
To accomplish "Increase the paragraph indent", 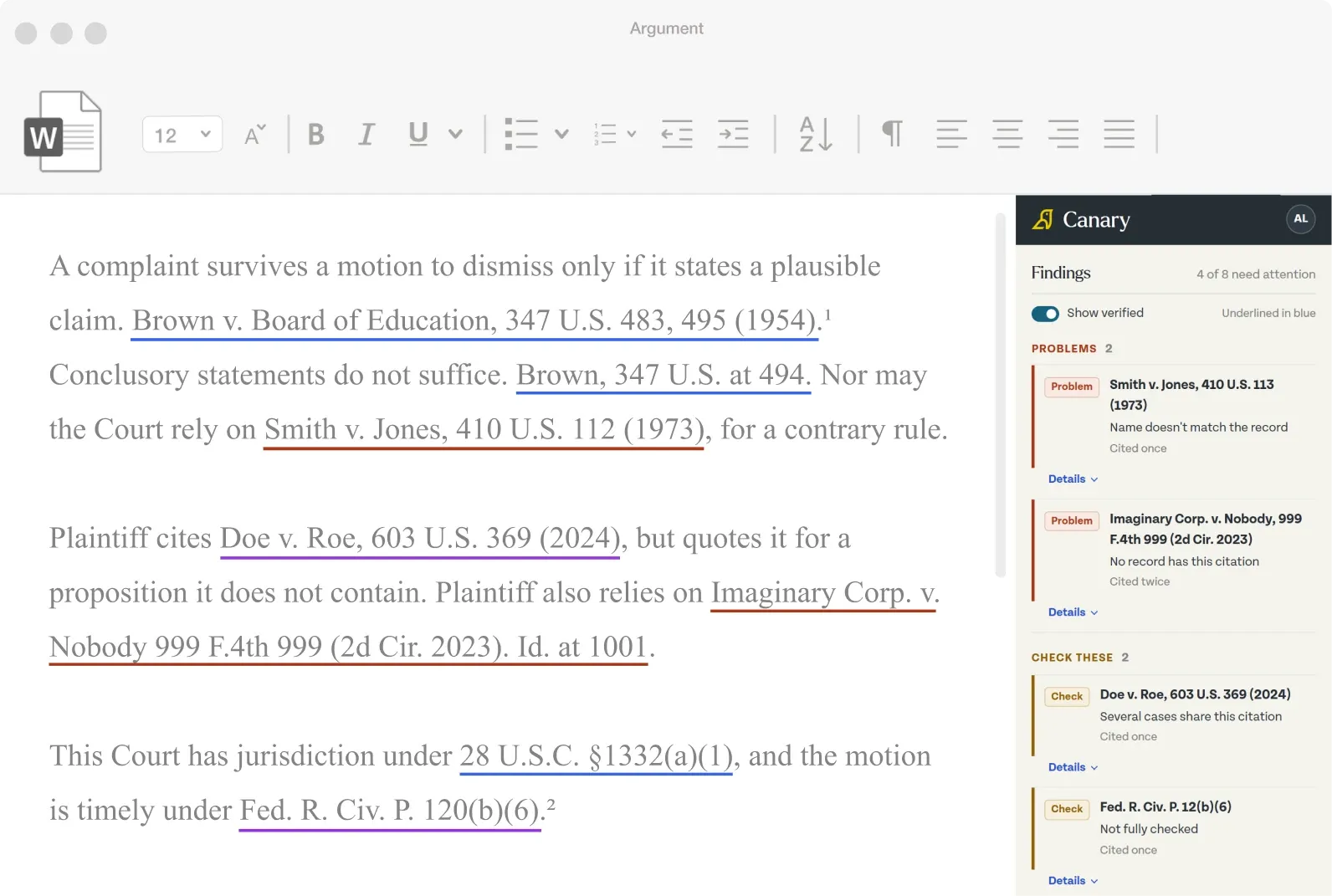I will coord(733,134).
